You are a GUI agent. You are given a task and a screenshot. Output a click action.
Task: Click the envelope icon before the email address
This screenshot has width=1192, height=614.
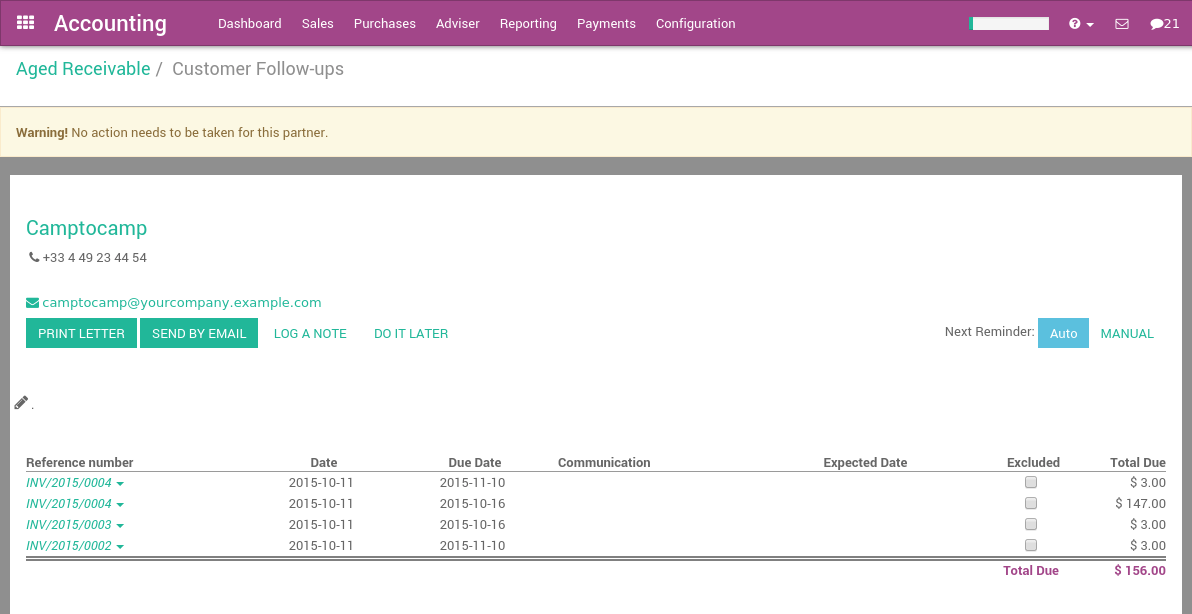(33, 302)
